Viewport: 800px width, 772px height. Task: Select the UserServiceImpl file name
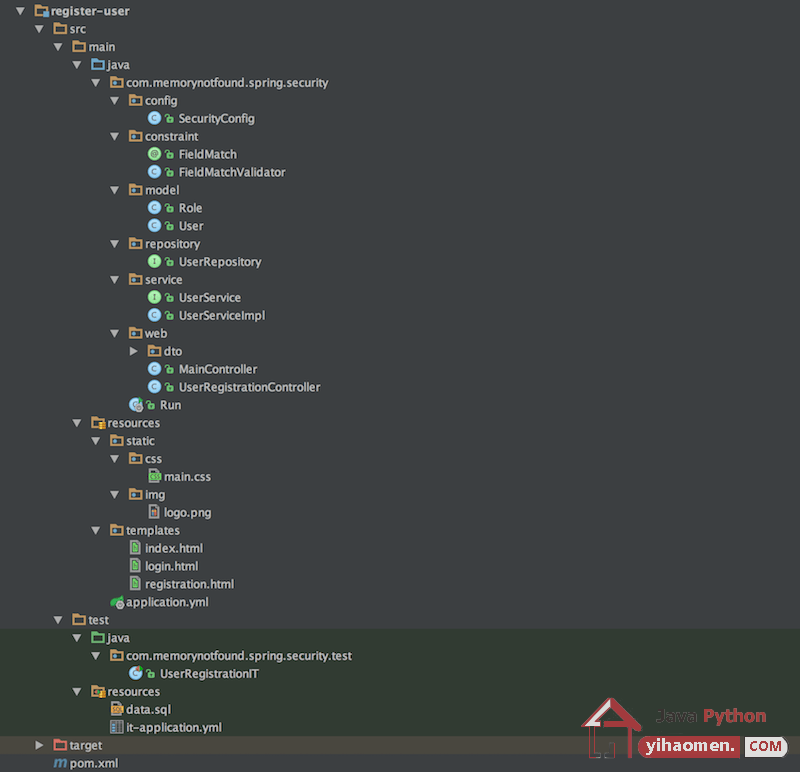coord(222,316)
